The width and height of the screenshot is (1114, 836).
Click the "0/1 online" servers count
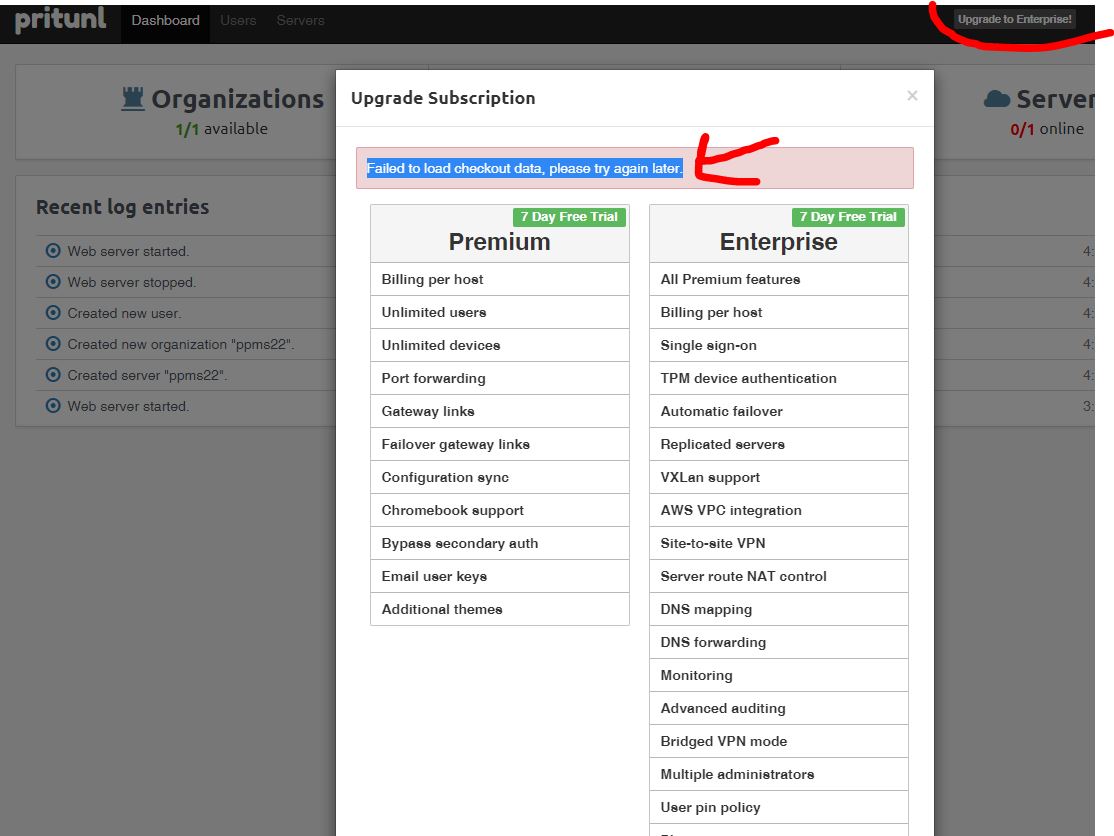pyautogui.click(x=1047, y=129)
